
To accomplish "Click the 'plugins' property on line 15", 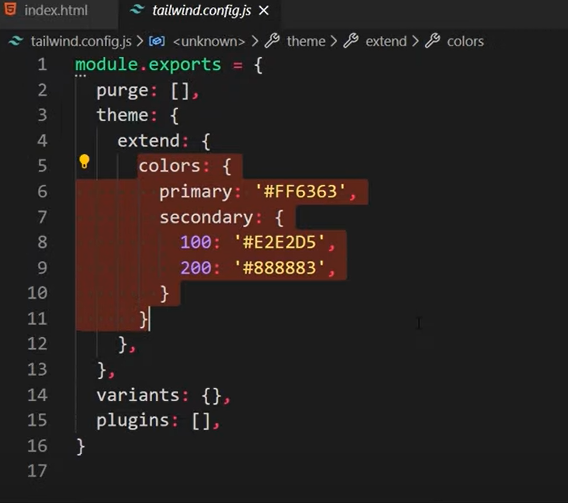I will pyautogui.click(x=133, y=421).
